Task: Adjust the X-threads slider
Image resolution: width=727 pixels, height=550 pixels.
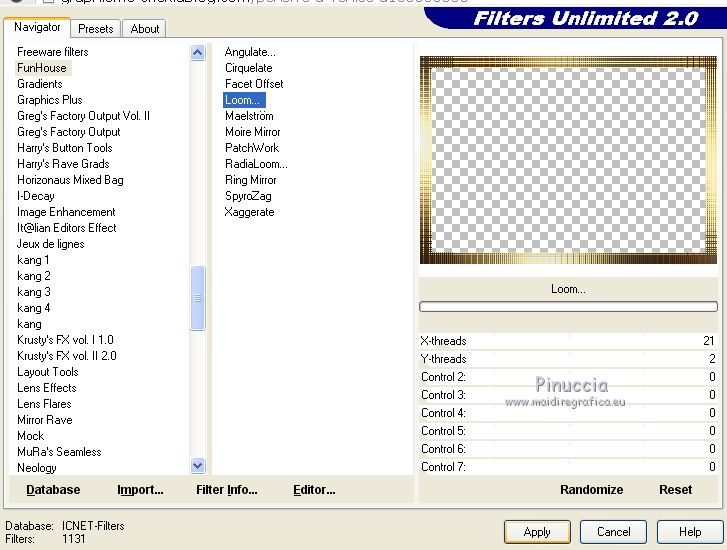Action: click(x=568, y=341)
